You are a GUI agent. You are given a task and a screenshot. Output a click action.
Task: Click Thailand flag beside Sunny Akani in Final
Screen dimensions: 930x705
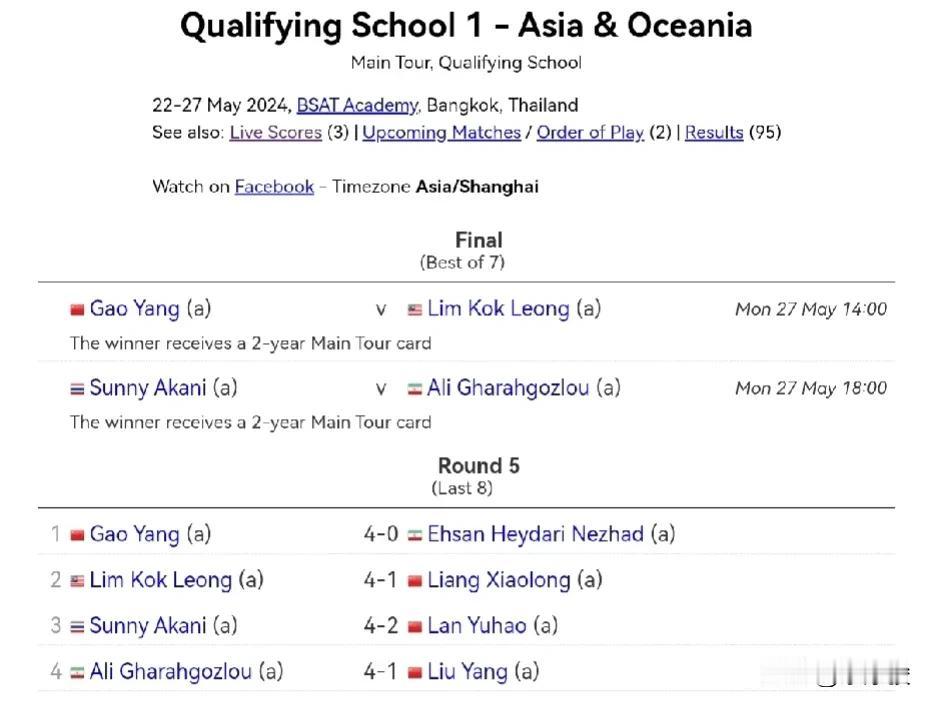77,390
